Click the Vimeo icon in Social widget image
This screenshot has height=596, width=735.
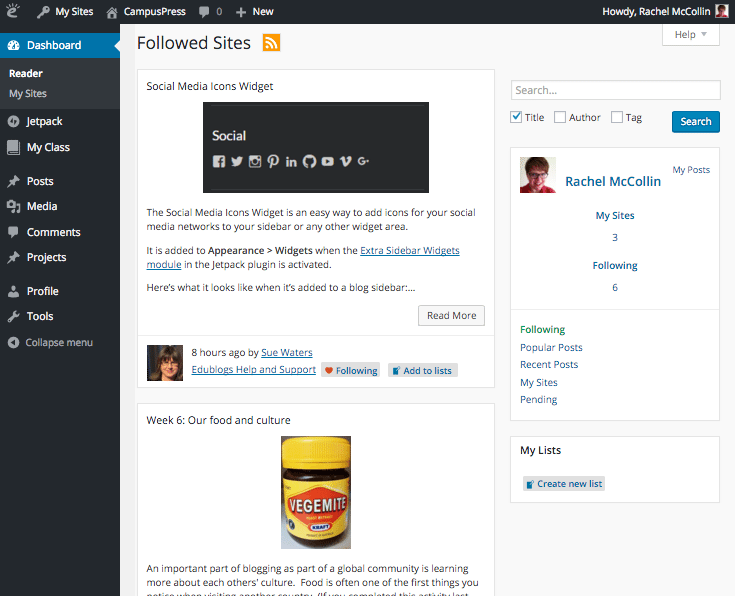click(345, 162)
